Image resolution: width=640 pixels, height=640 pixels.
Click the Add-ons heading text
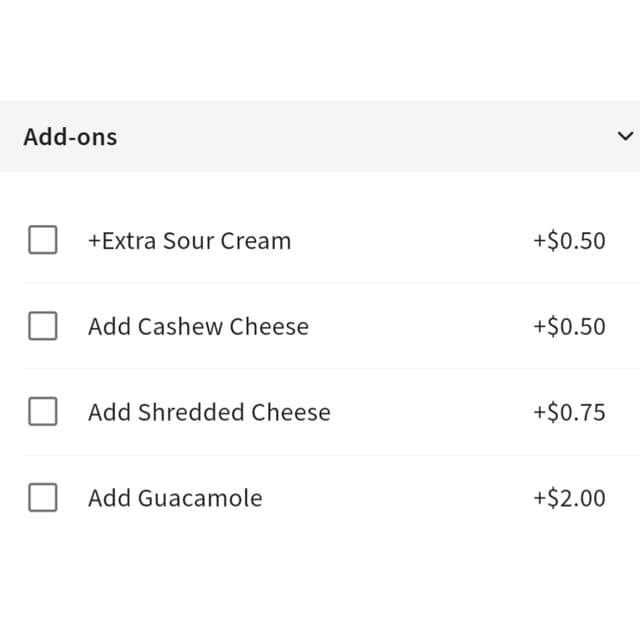click(x=71, y=137)
